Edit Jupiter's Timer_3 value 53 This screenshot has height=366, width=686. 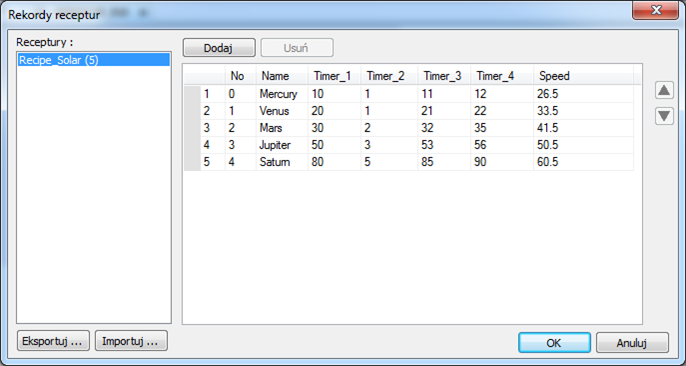[x=444, y=145]
